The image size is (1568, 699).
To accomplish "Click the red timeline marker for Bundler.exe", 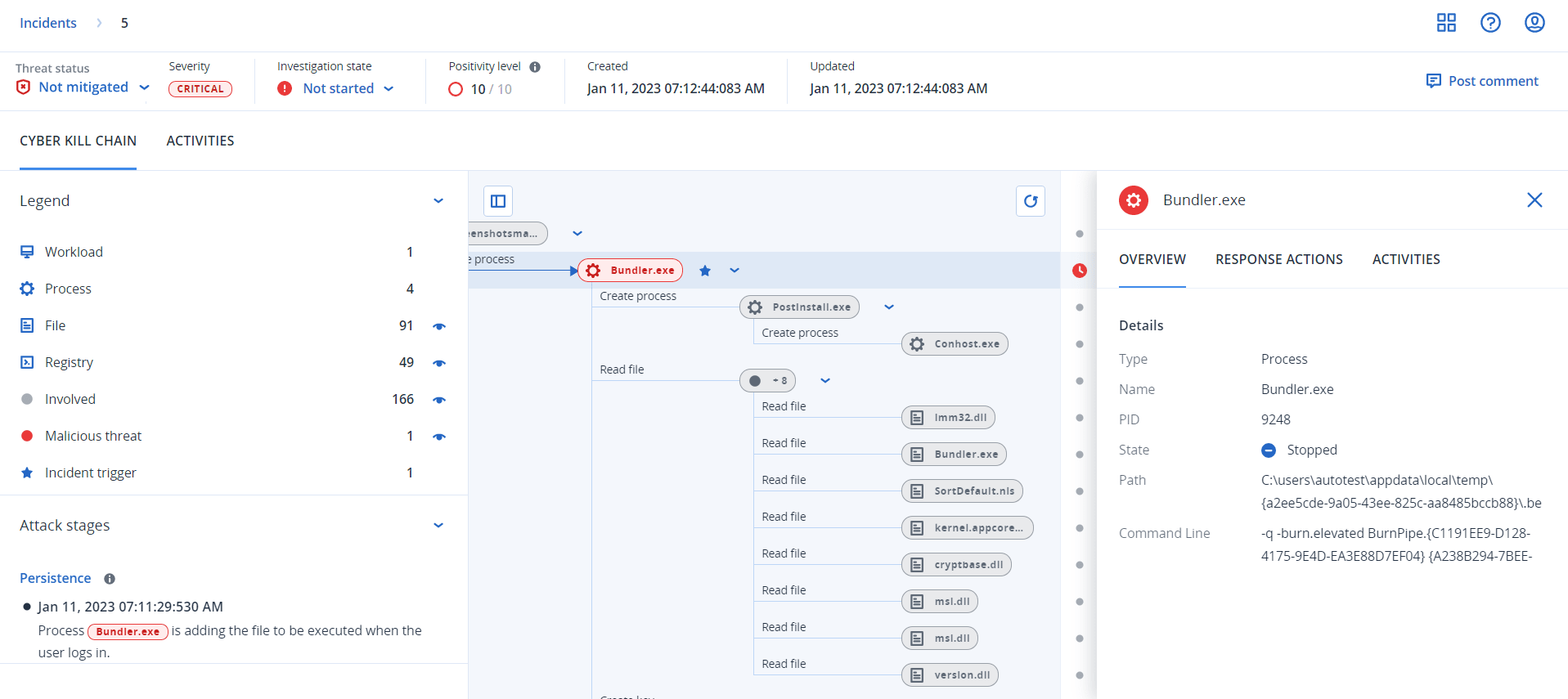I will coord(1080,271).
